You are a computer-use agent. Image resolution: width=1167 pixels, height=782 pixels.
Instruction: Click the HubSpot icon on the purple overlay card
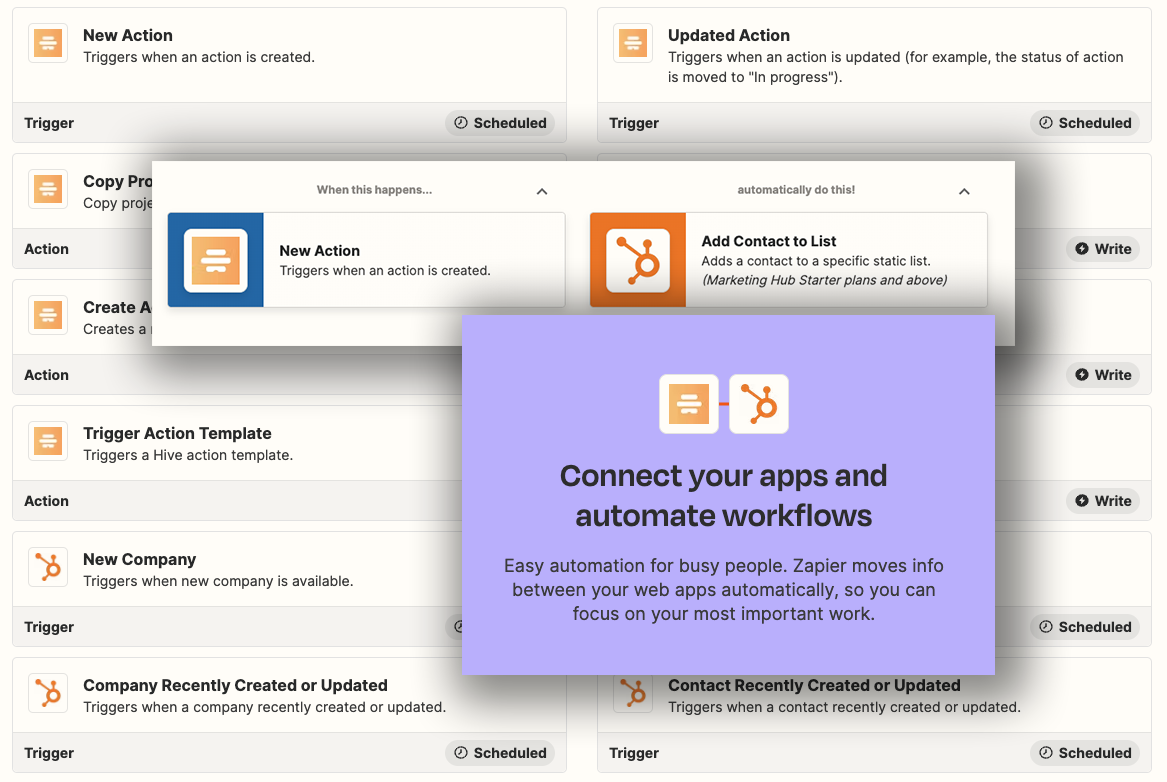(759, 404)
